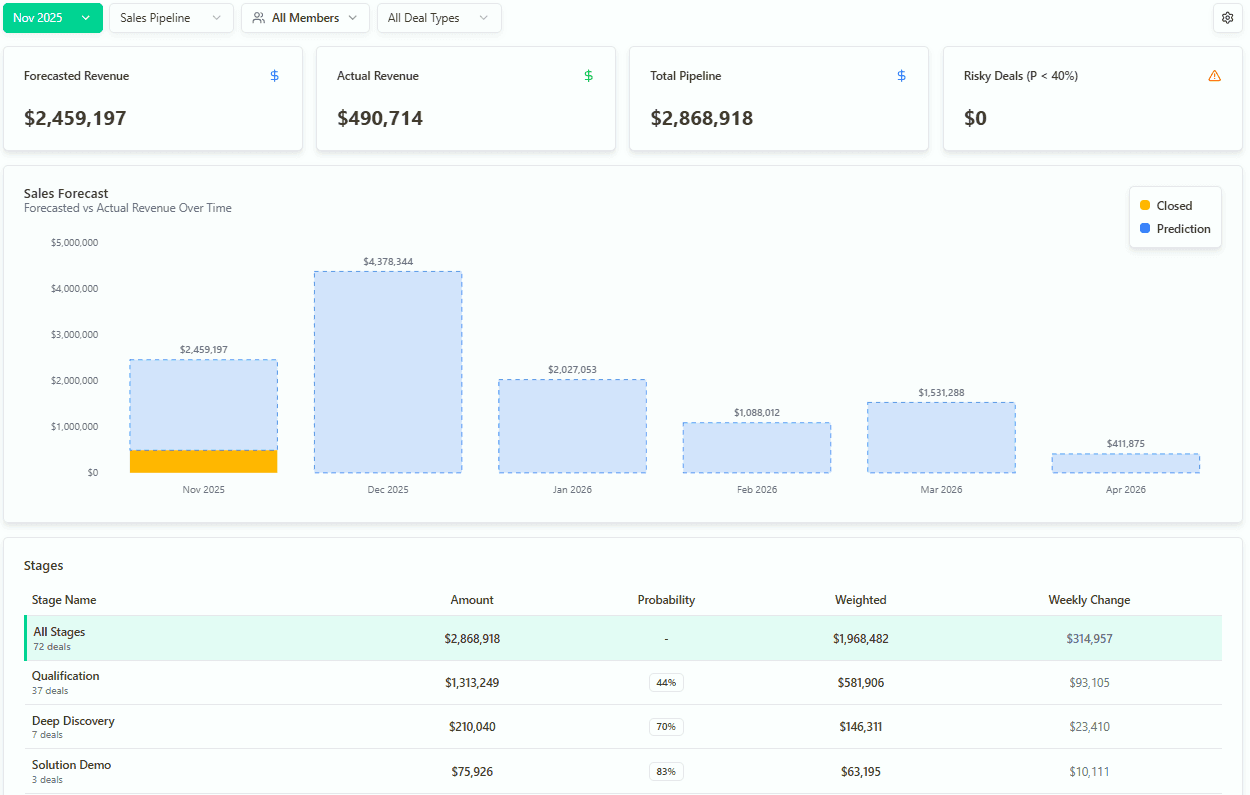Expand the All Deal Types dropdown
Image resolution: width=1250 pixels, height=795 pixels.
439,18
